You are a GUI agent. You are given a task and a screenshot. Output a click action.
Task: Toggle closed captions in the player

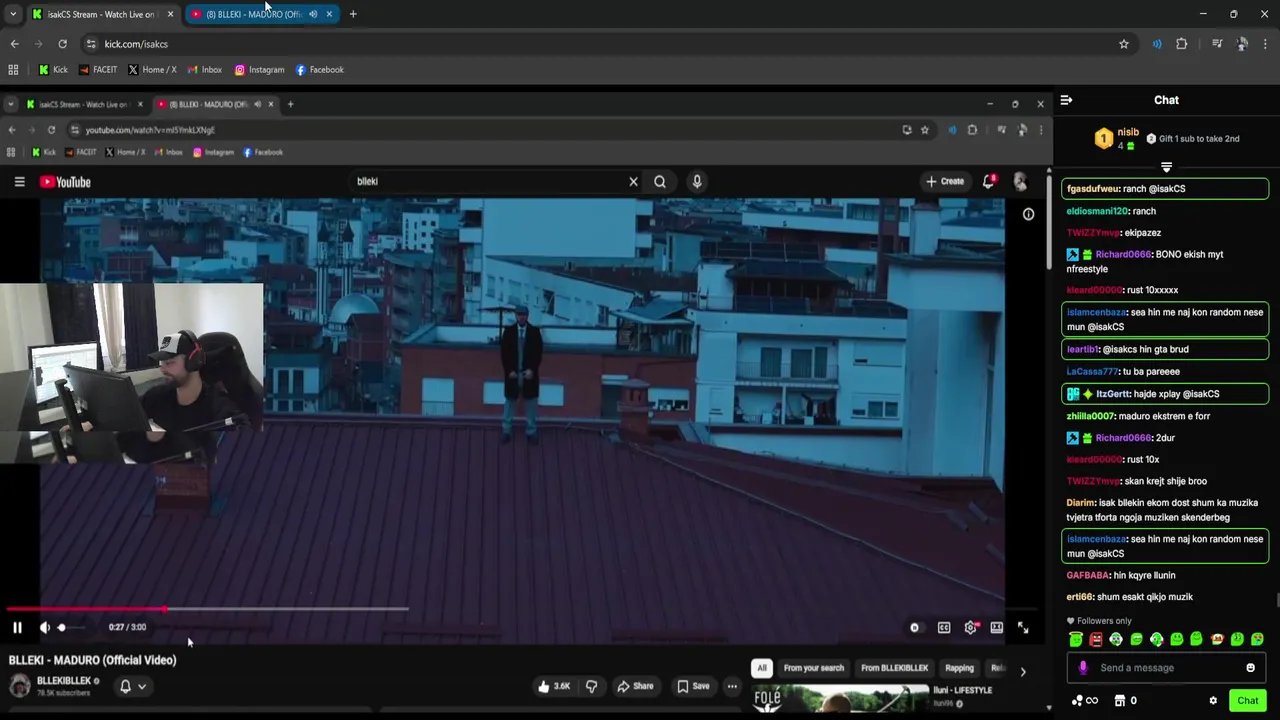tap(944, 628)
